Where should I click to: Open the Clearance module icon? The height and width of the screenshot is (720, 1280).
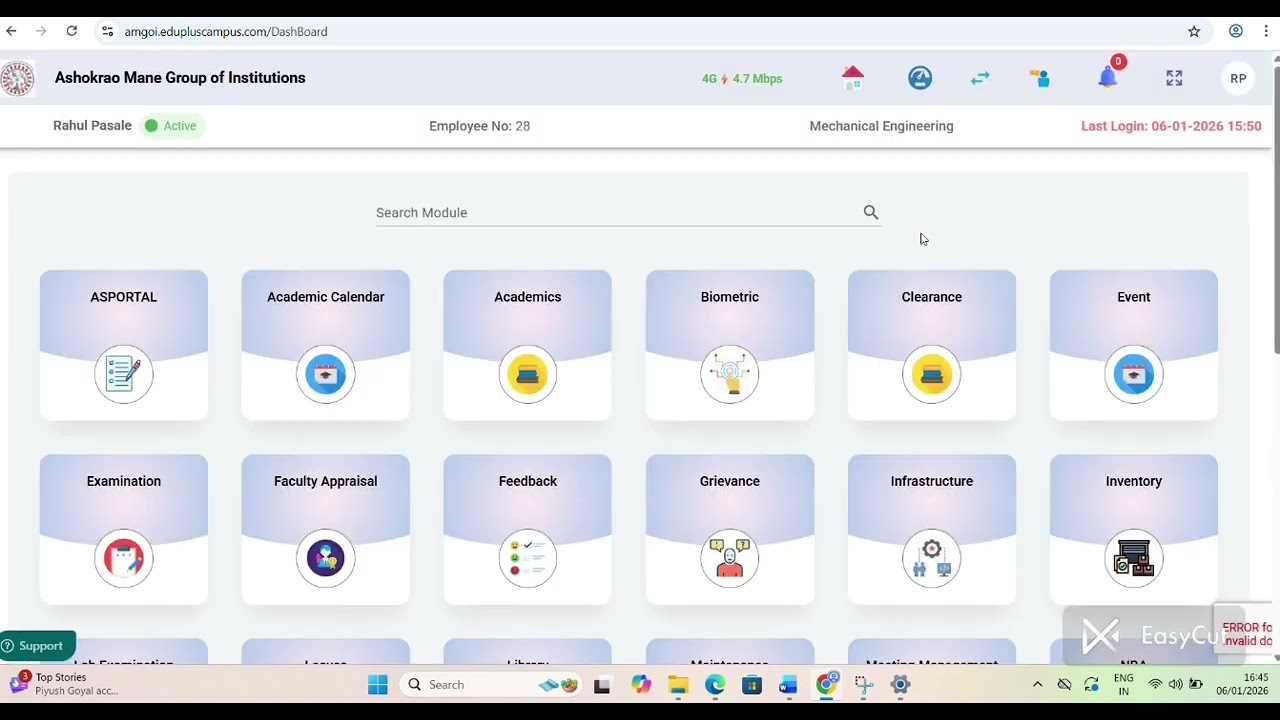(932, 374)
